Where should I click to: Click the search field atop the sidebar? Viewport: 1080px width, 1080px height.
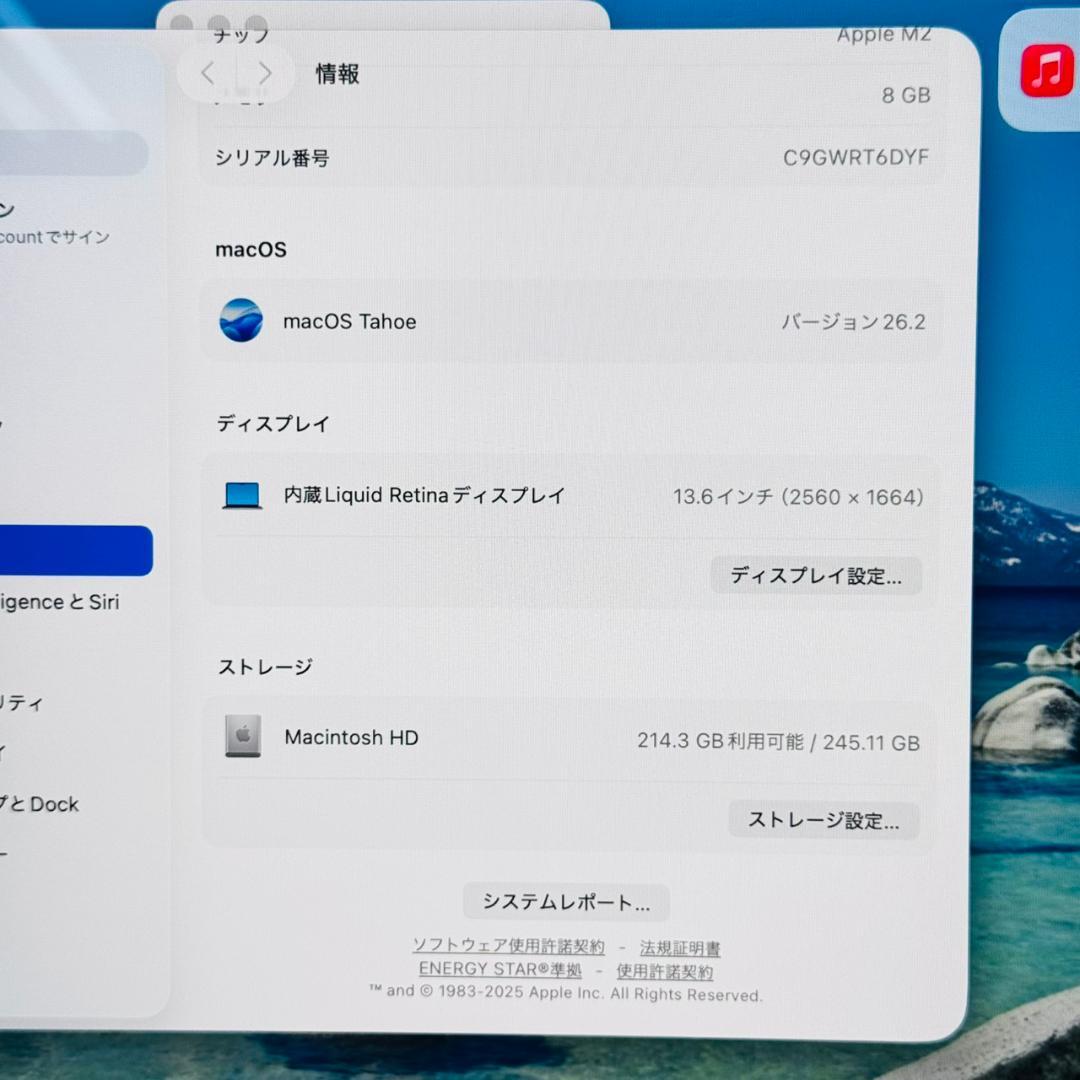(x=70, y=152)
